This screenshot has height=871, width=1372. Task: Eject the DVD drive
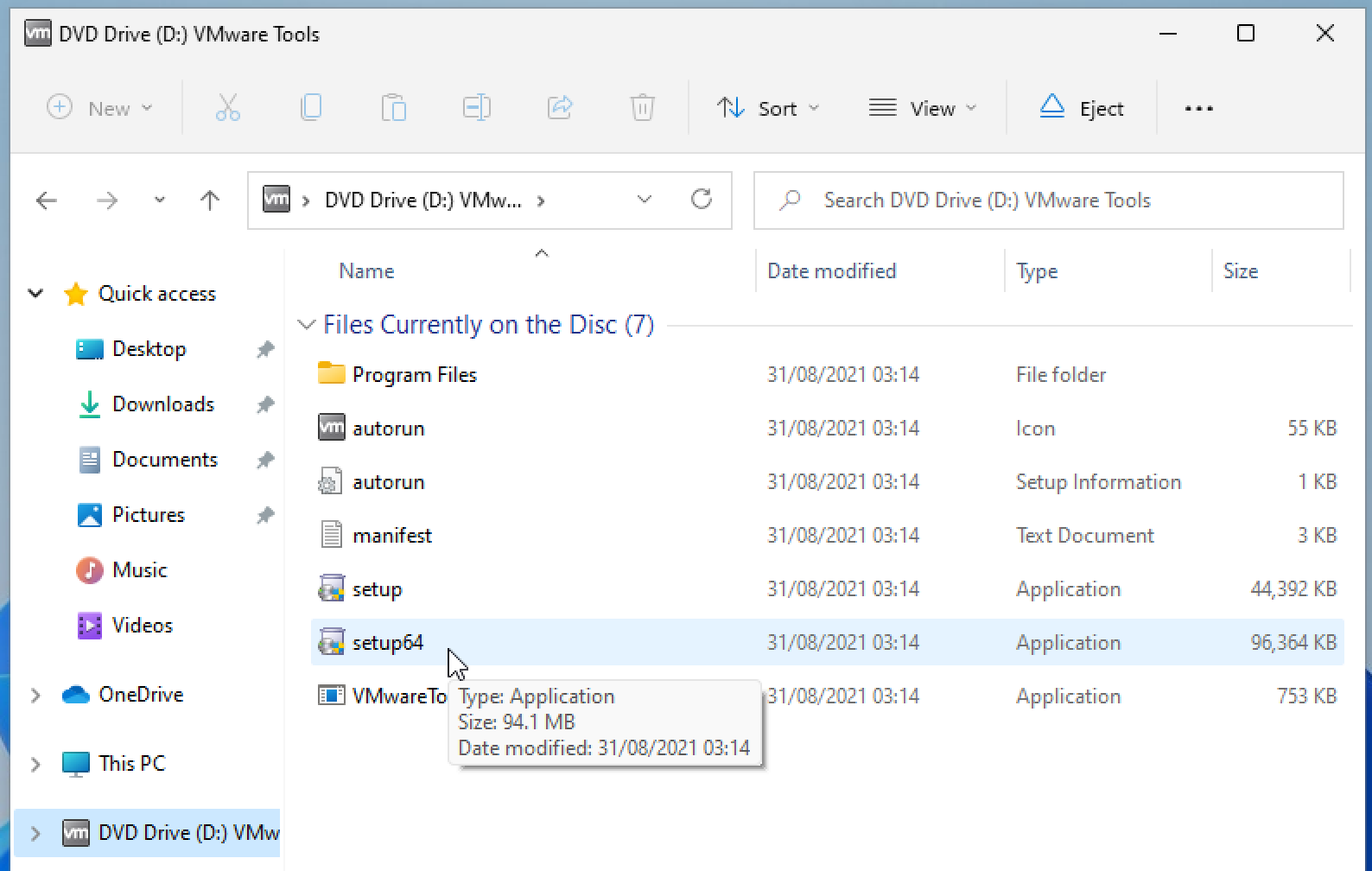click(x=1081, y=108)
